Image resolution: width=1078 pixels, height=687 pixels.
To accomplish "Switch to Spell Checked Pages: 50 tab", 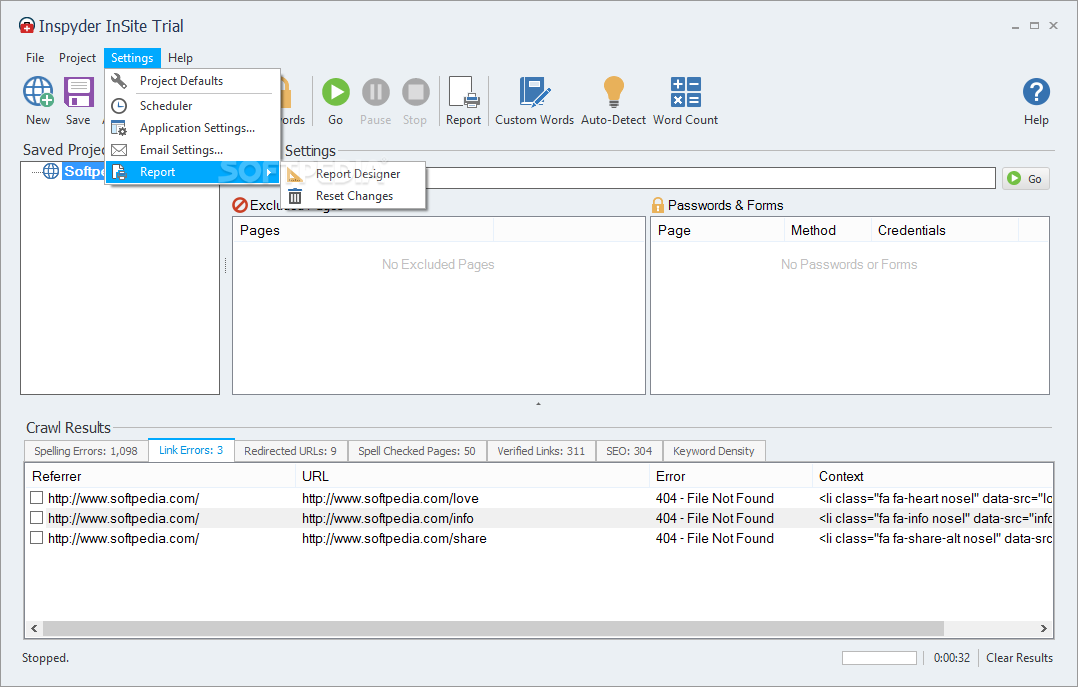I will tap(417, 451).
